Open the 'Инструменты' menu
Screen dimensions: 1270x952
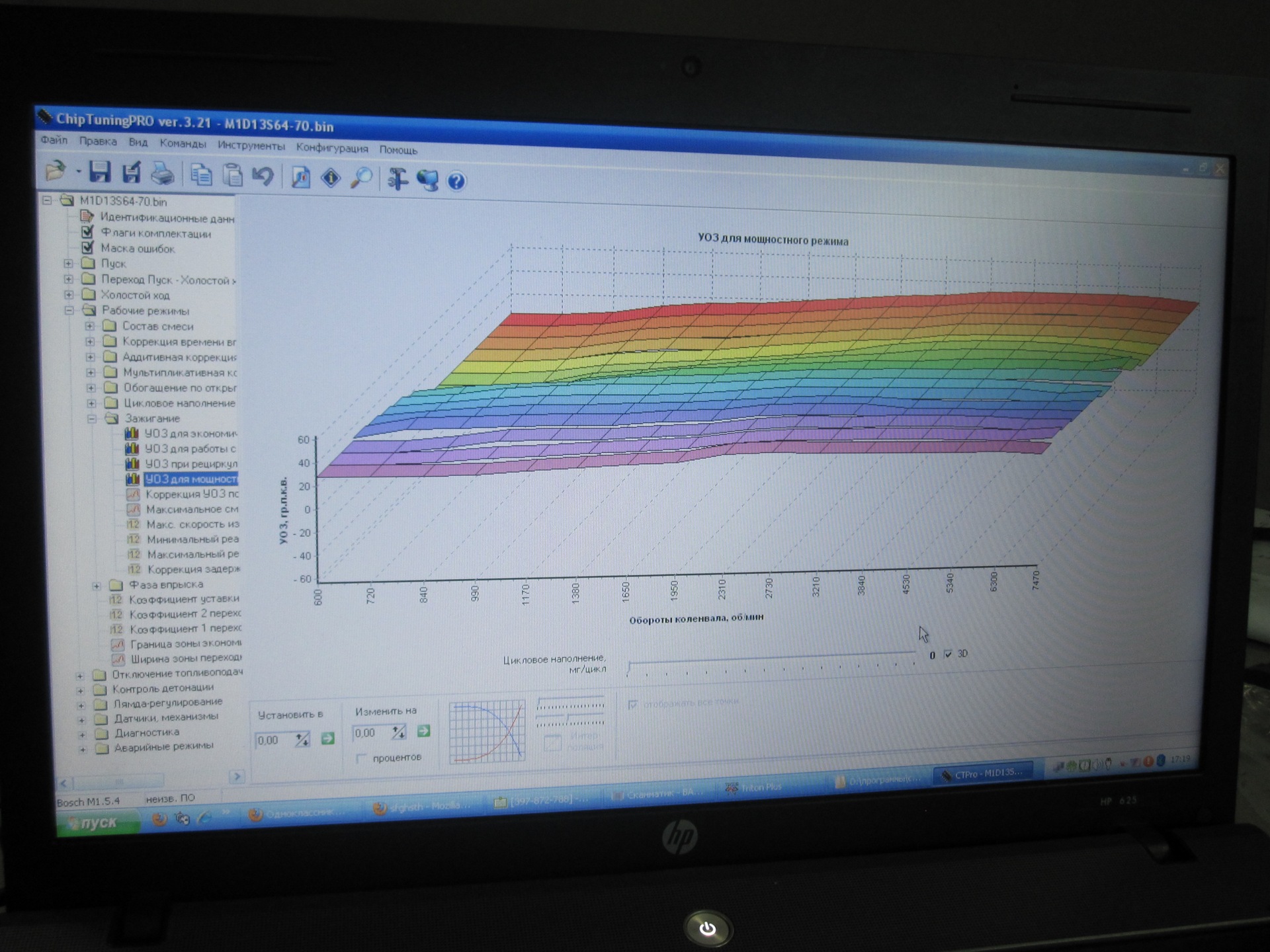click(x=251, y=146)
